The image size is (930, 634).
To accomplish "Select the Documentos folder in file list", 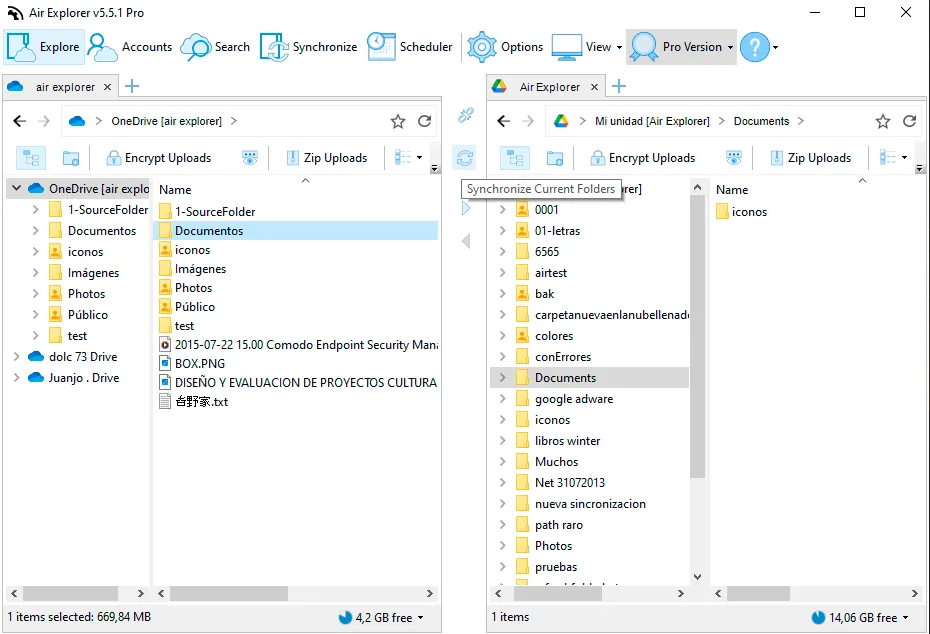I will coord(295,231).
